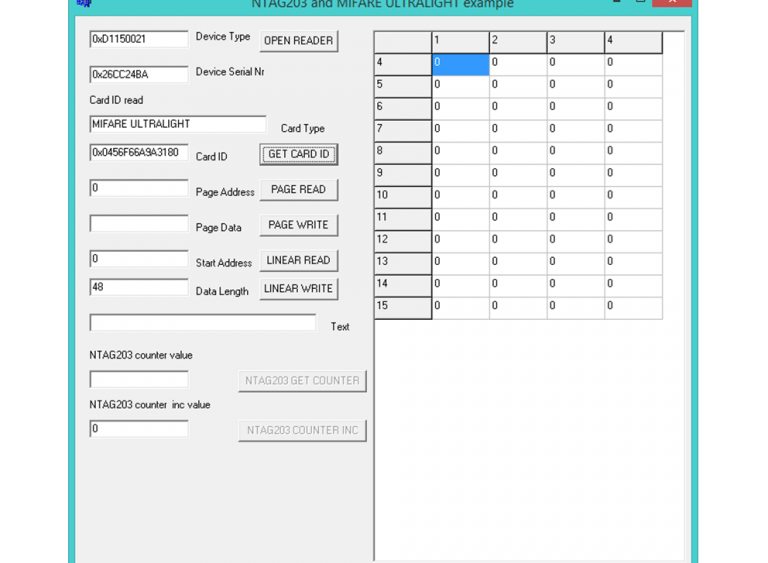Select column header 3 in the grid
768x563 pixels.
[576, 42]
